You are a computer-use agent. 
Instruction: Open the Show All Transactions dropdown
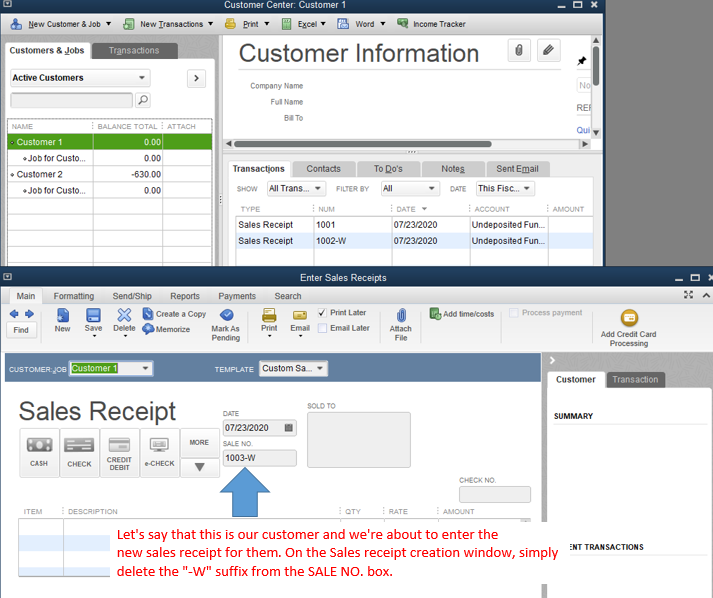[x=295, y=188]
